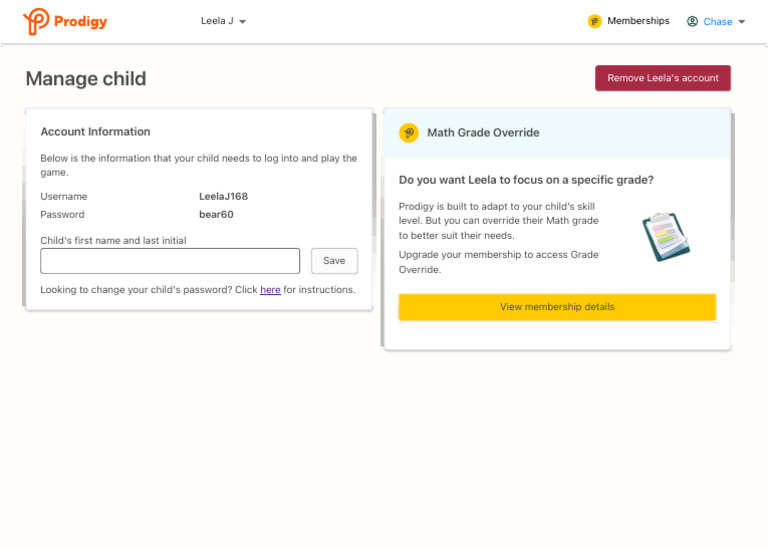The width and height of the screenshot is (768, 548).
Task: Focus the child's first name input field
Action: click(x=170, y=261)
